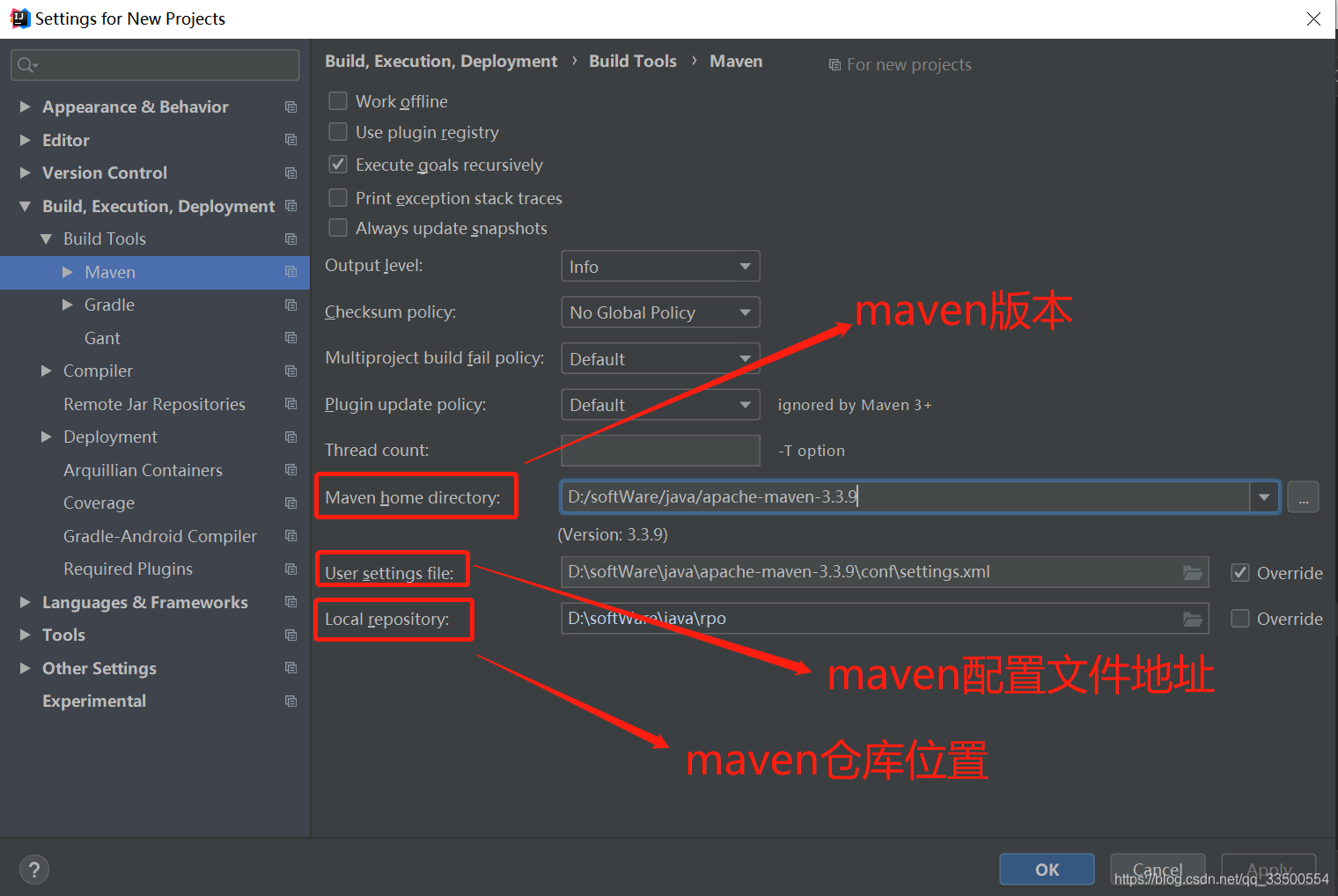
Task: Open the help question mark button
Action: click(33, 870)
